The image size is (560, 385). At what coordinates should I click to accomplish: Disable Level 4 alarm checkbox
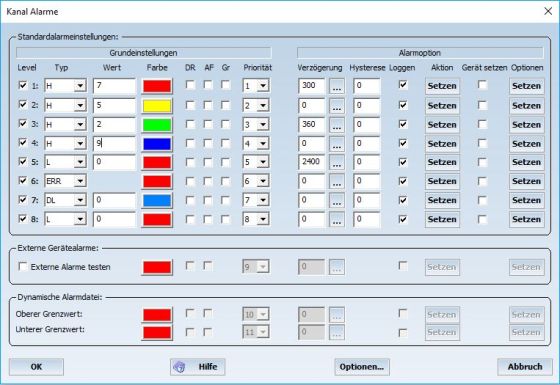[x=23, y=143]
